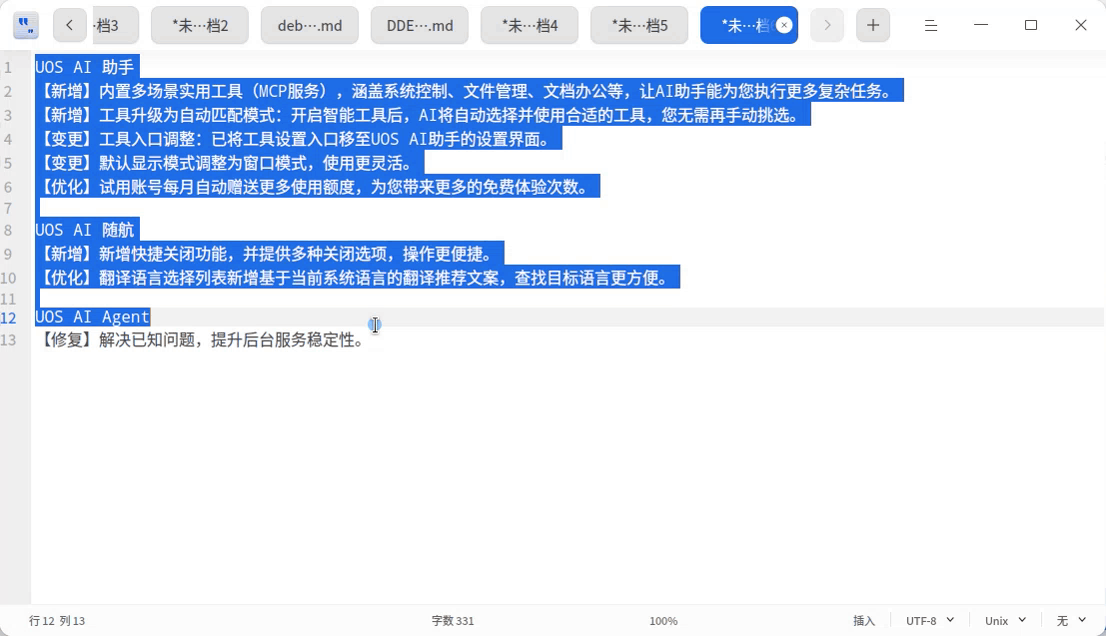The height and width of the screenshot is (636, 1106).
Task: Open the Unix line ending dropdown
Action: click(x=1005, y=620)
